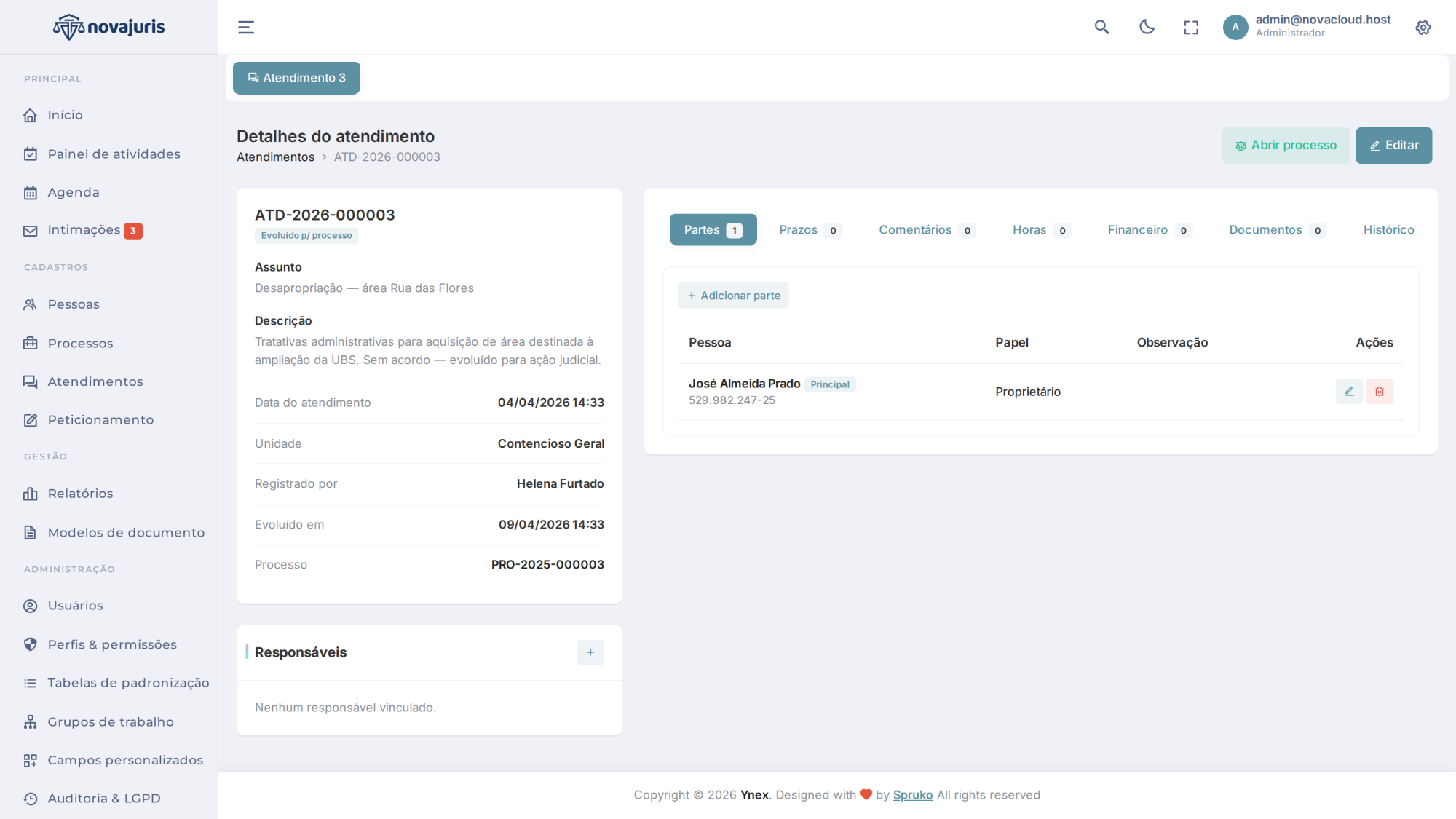Open the search magnifier icon

[x=1102, y=28]
